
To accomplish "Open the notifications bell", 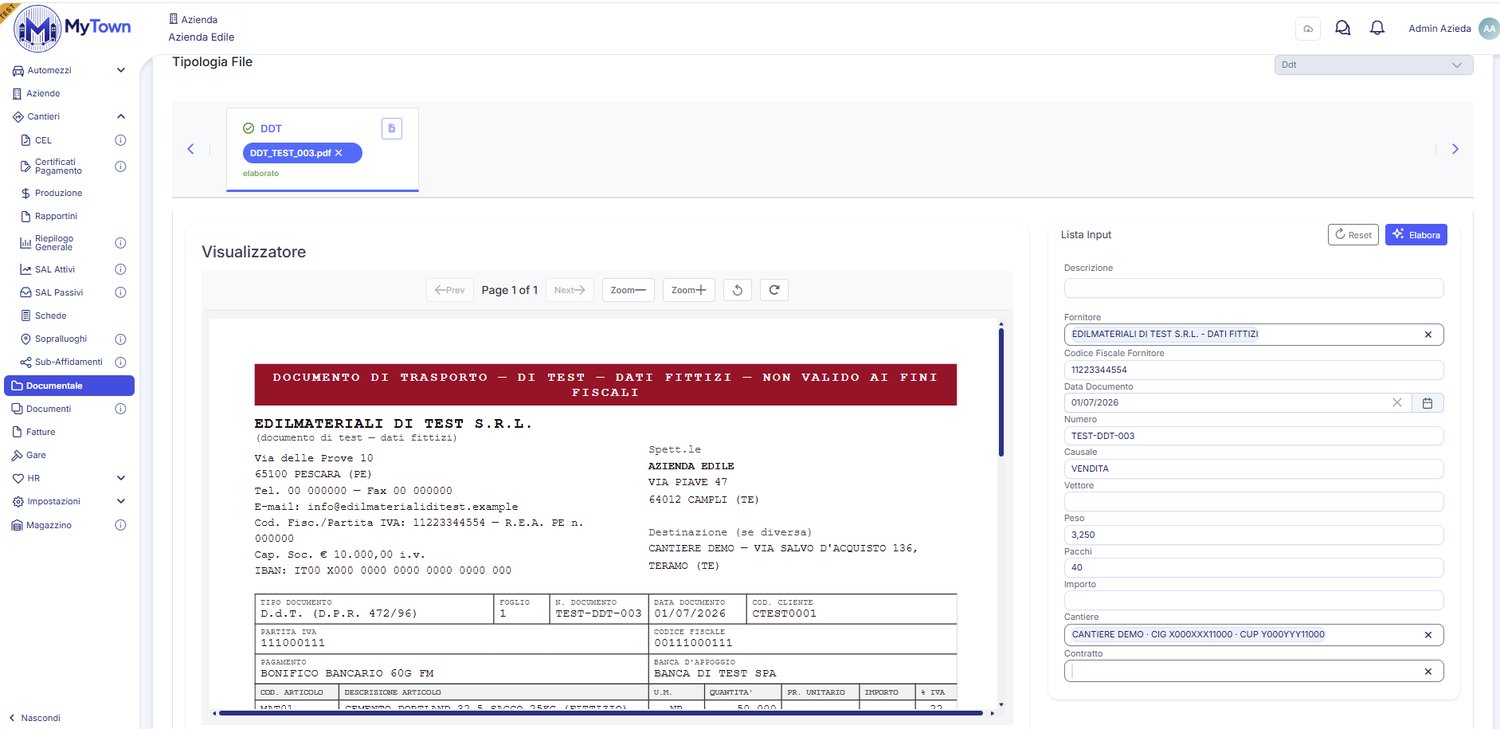I will pyautogui.click(x=1377, y=28).
